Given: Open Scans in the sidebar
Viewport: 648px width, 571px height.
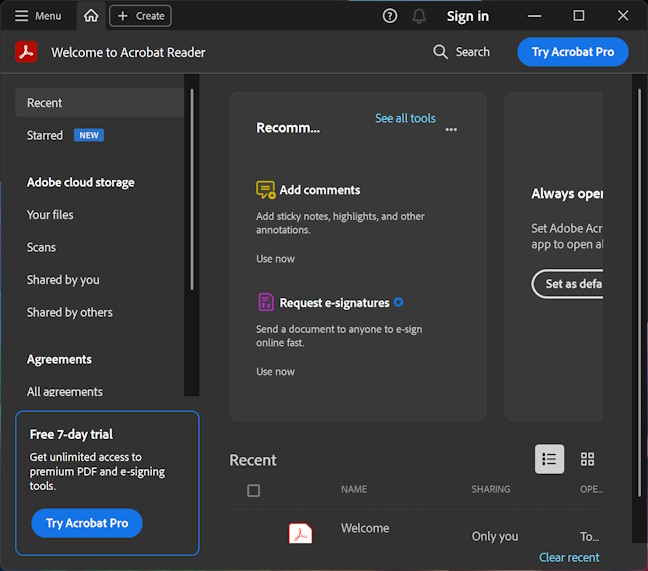Looking at the screenshot, I should (41, 247).
